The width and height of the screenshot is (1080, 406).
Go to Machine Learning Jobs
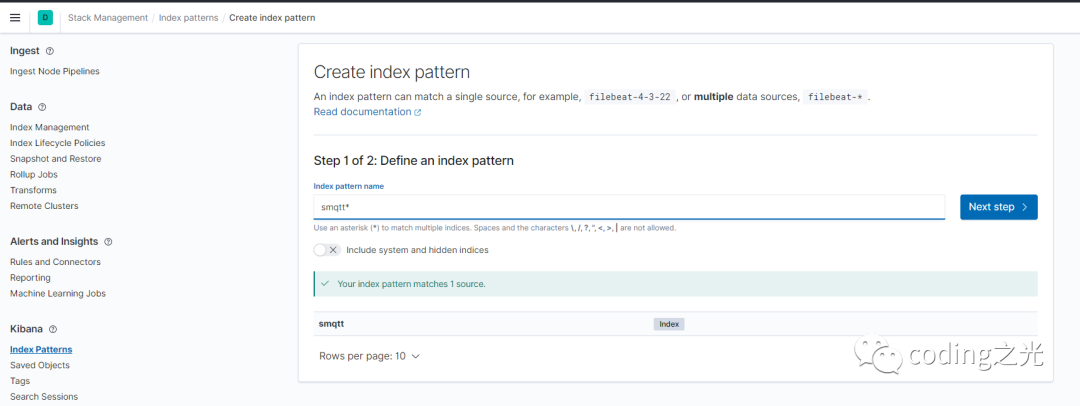pyautogui.click(x=57, y=293)
